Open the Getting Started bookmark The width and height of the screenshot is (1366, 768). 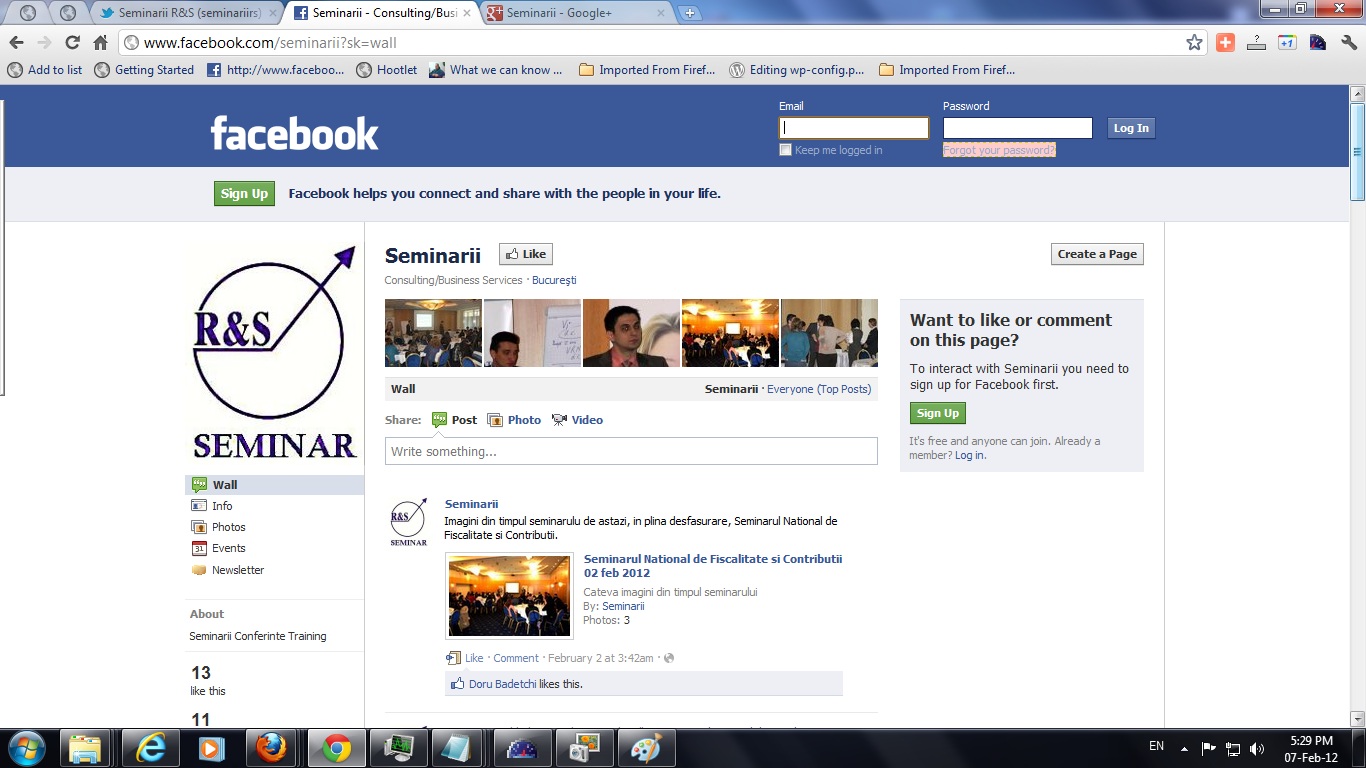coord(144,70)
